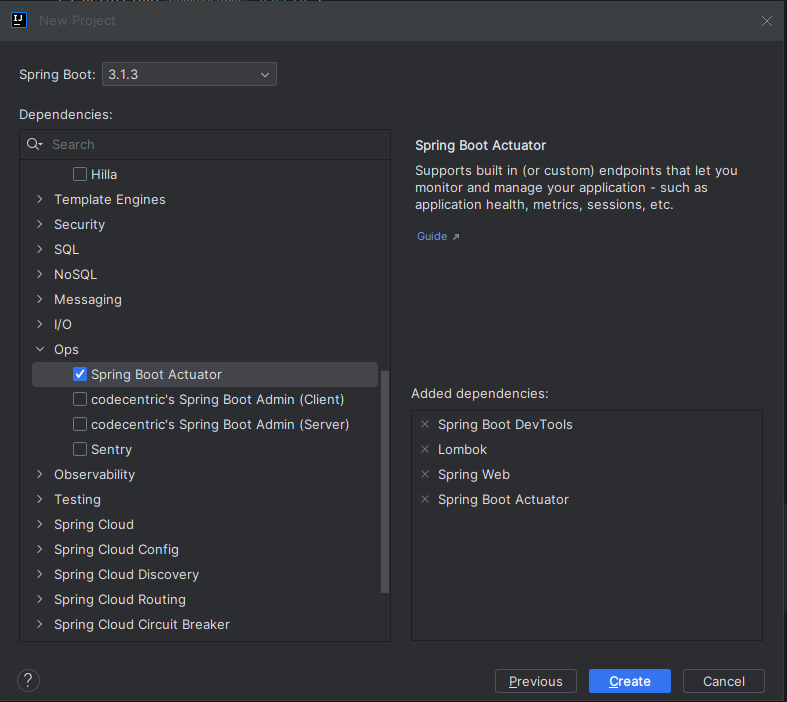The image size is (787, 702).
Task: Select the Lombok entry text
Action: [462, 450]
